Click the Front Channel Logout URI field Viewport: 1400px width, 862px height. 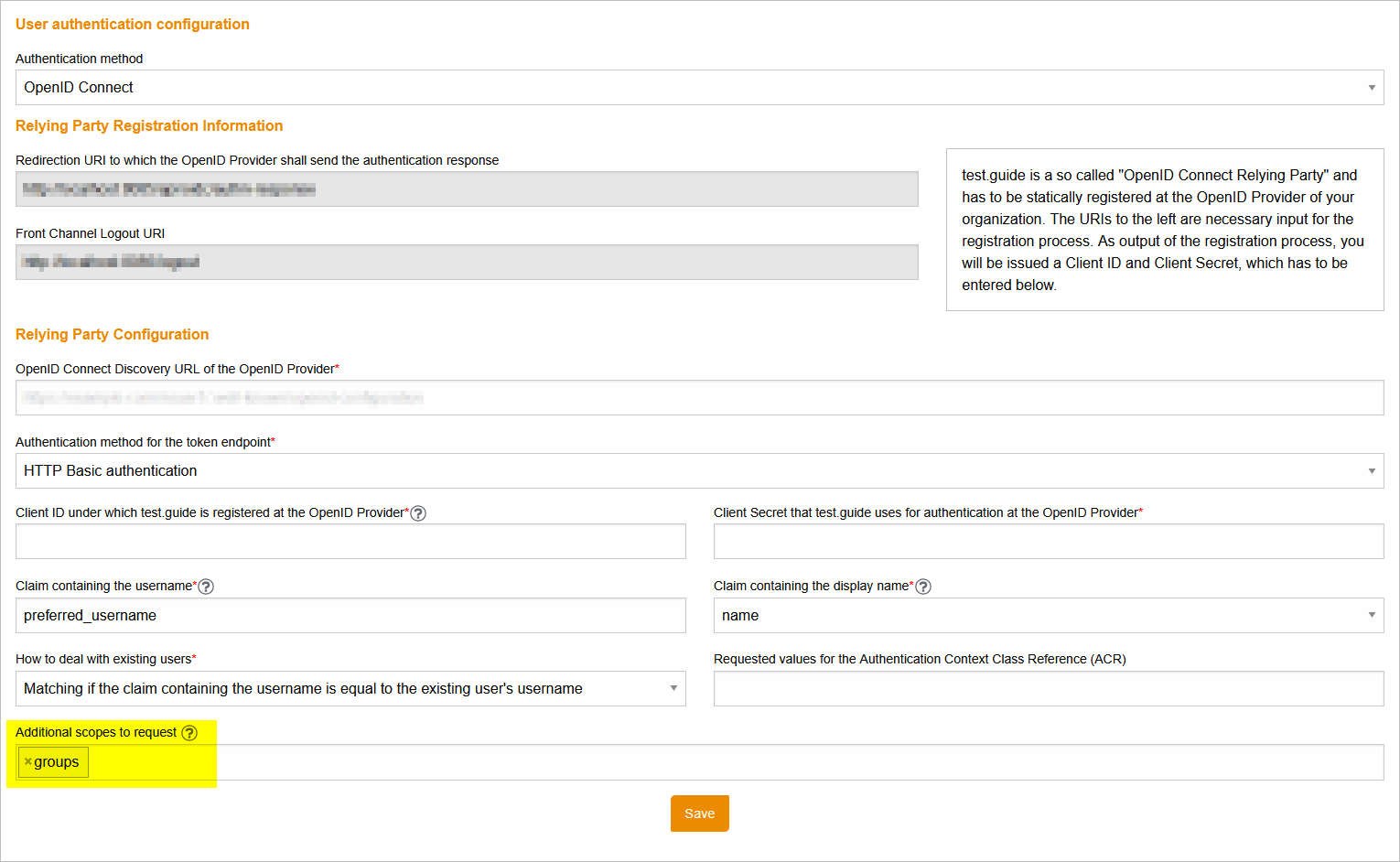click(x=467, y=263)
